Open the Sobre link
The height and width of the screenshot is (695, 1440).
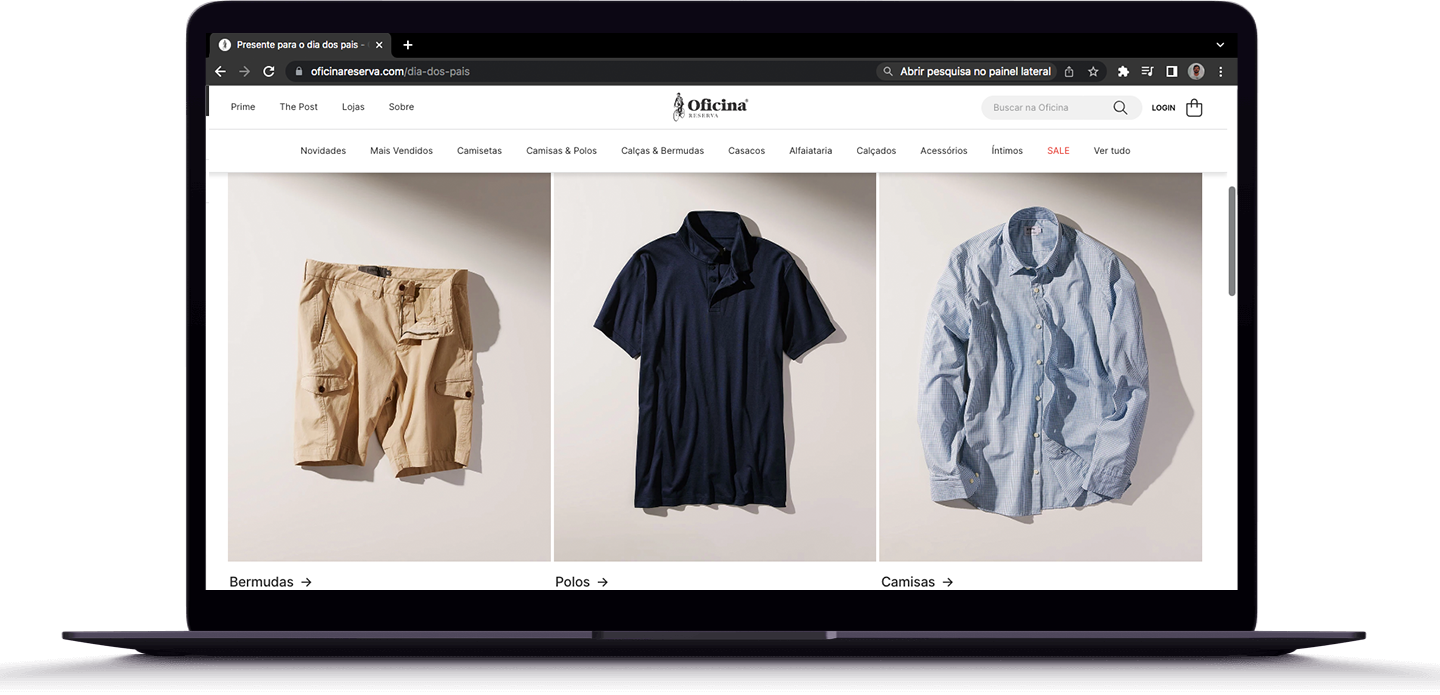click(401, 107)
